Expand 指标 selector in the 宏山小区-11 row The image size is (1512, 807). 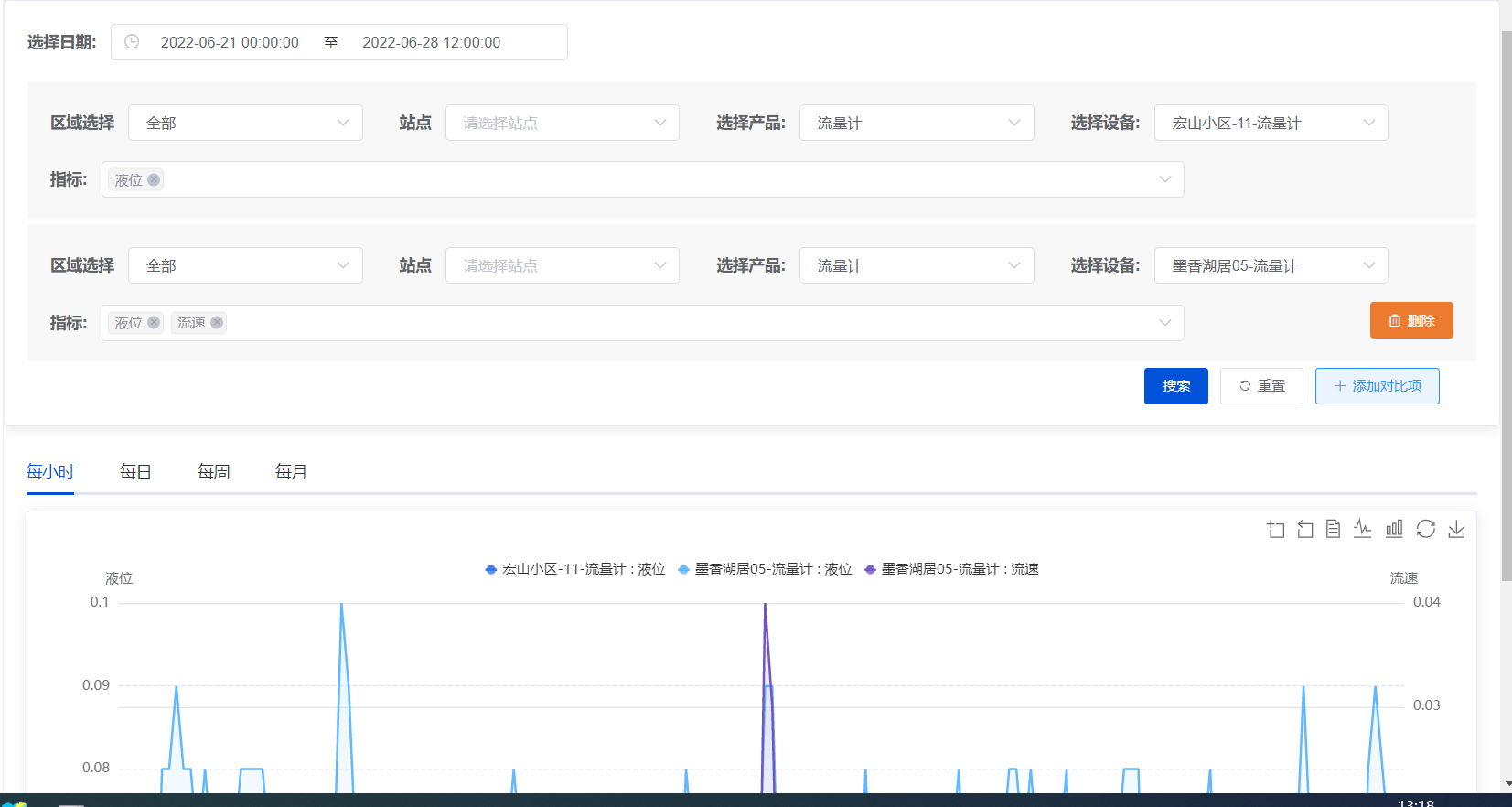(643, 179)
